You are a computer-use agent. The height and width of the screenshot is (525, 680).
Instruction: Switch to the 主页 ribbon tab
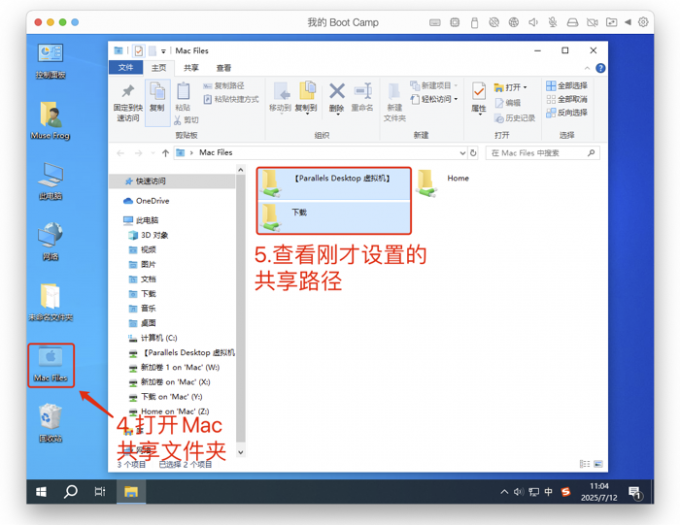pyautogui.click(x=159, y=68)
